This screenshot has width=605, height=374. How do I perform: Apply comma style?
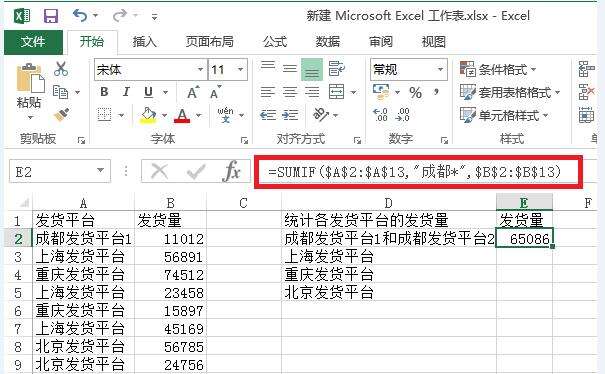[436, 92]
